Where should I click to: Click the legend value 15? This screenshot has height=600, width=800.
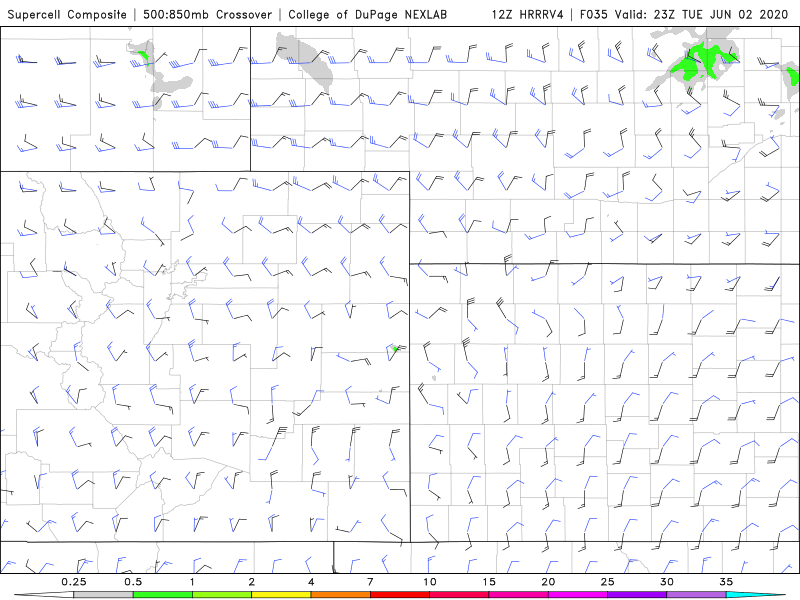point(489,582)
